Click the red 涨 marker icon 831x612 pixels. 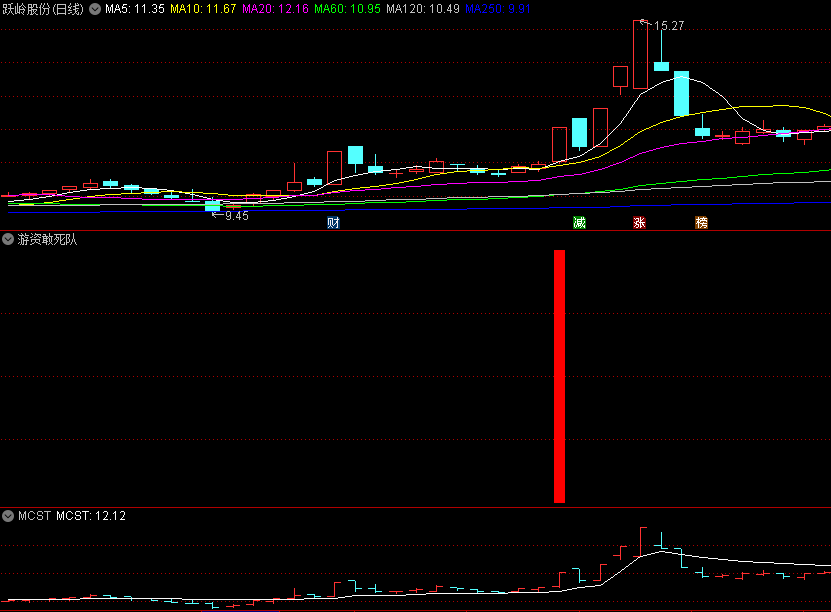(640, 223)
